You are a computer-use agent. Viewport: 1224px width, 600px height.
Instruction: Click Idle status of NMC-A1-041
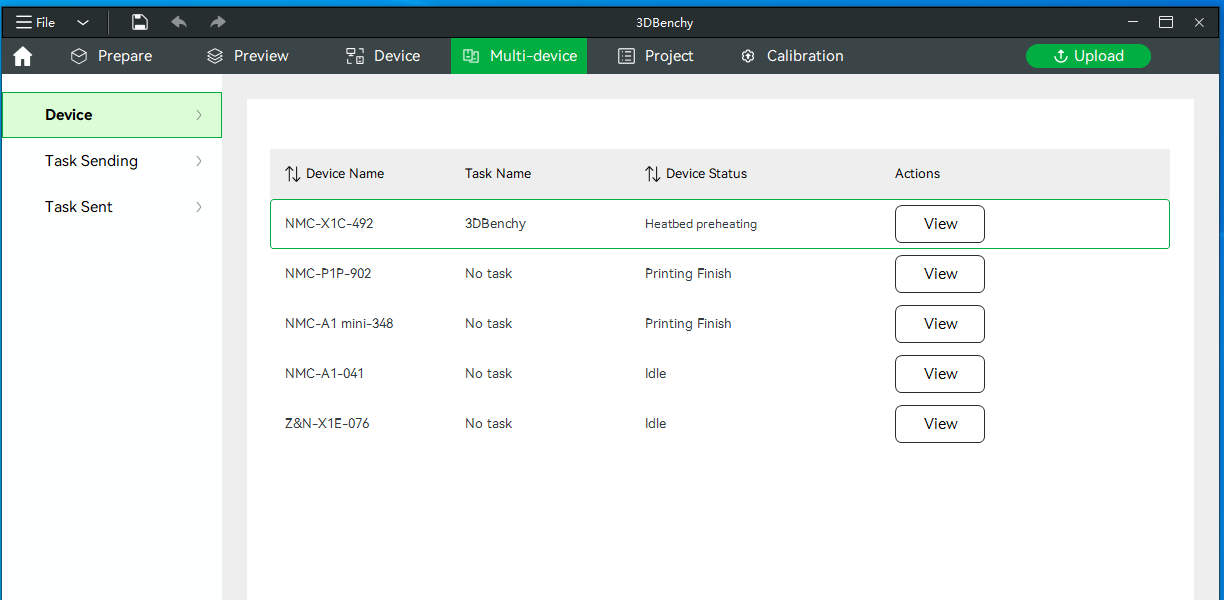(656, 374)
